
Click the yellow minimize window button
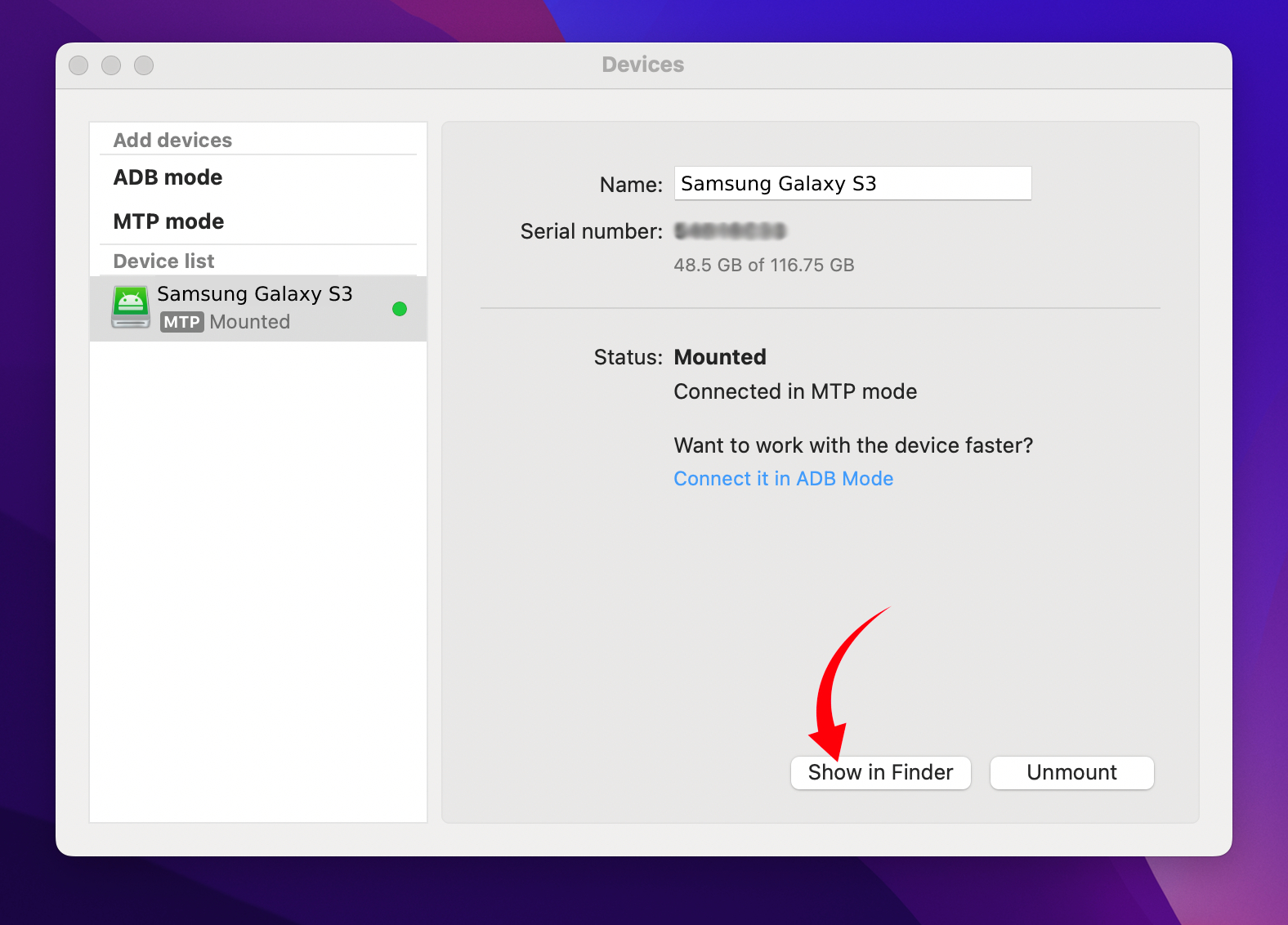click(x=111, y=65)
